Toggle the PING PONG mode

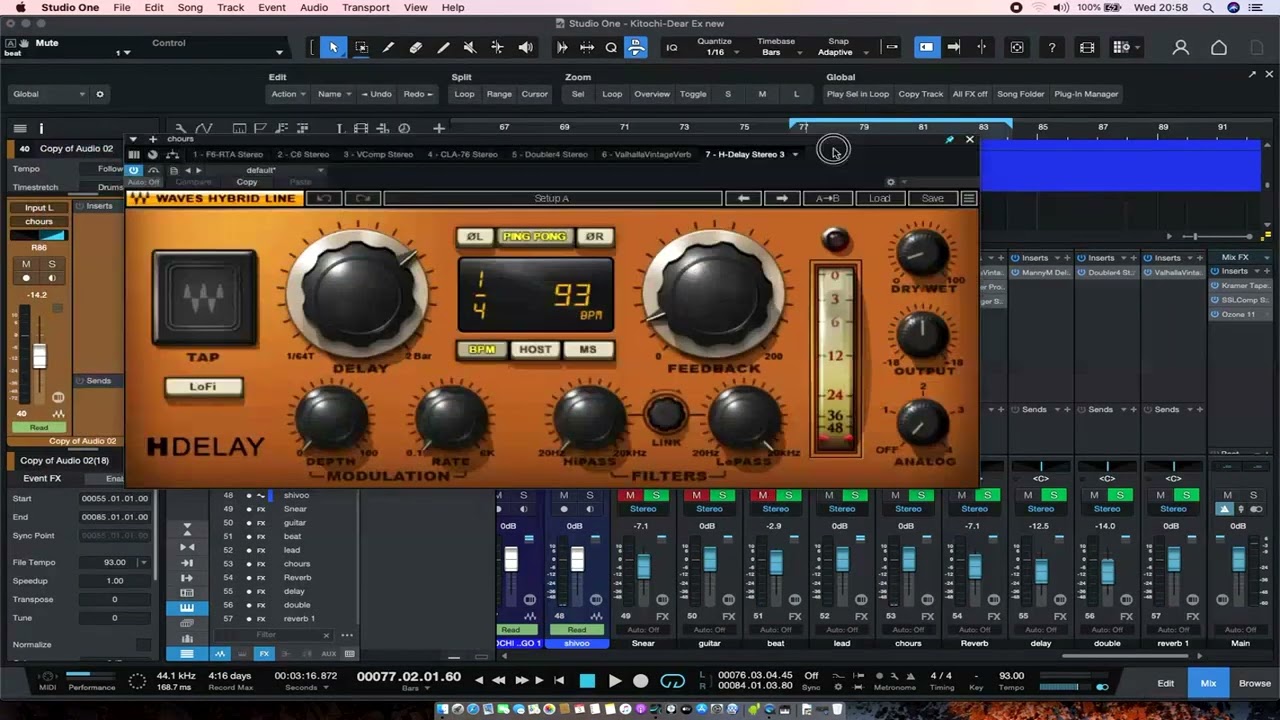(x=534, y=236)
